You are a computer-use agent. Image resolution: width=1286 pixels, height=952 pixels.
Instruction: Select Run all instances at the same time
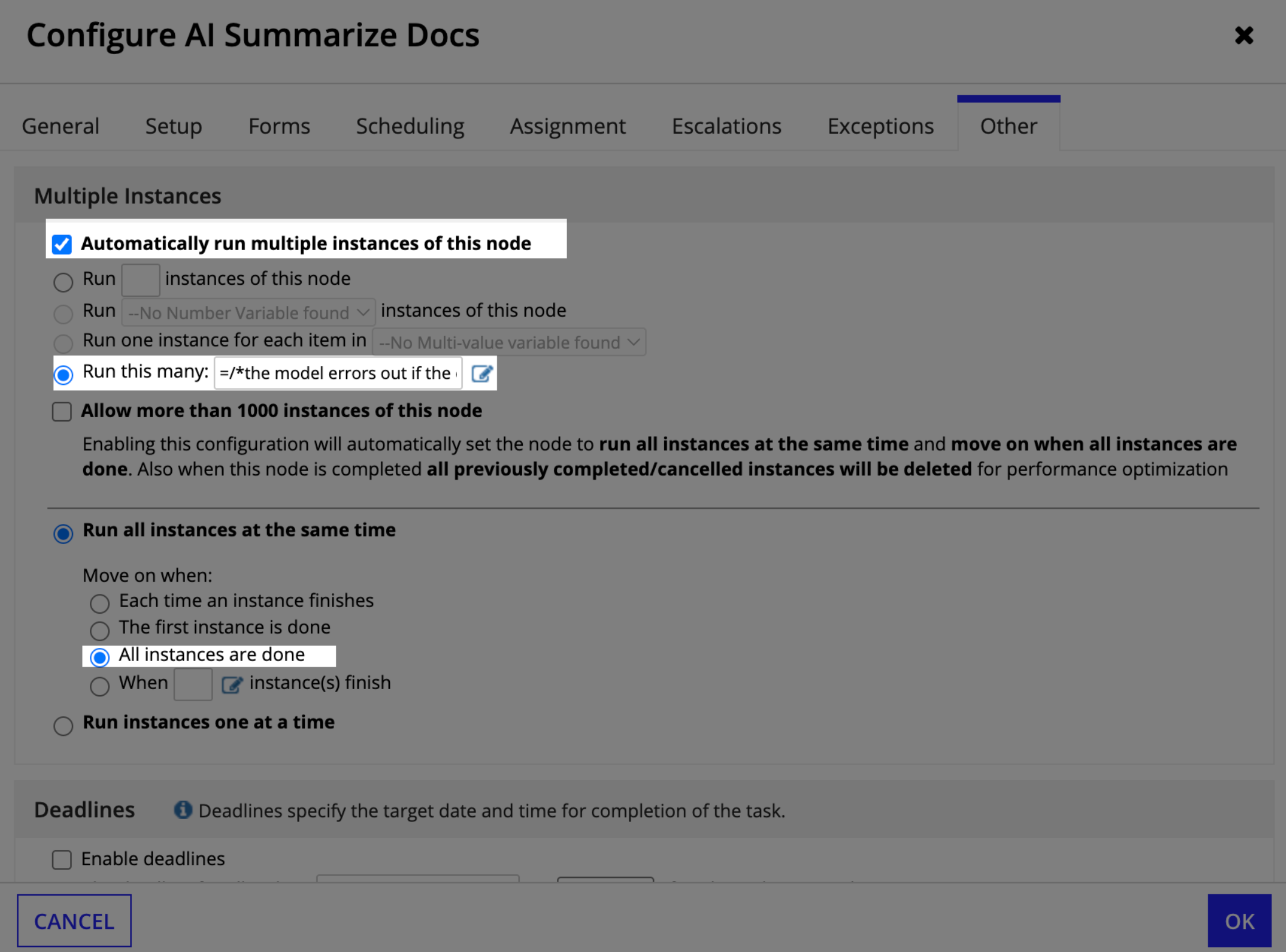[x=63, y=534]
